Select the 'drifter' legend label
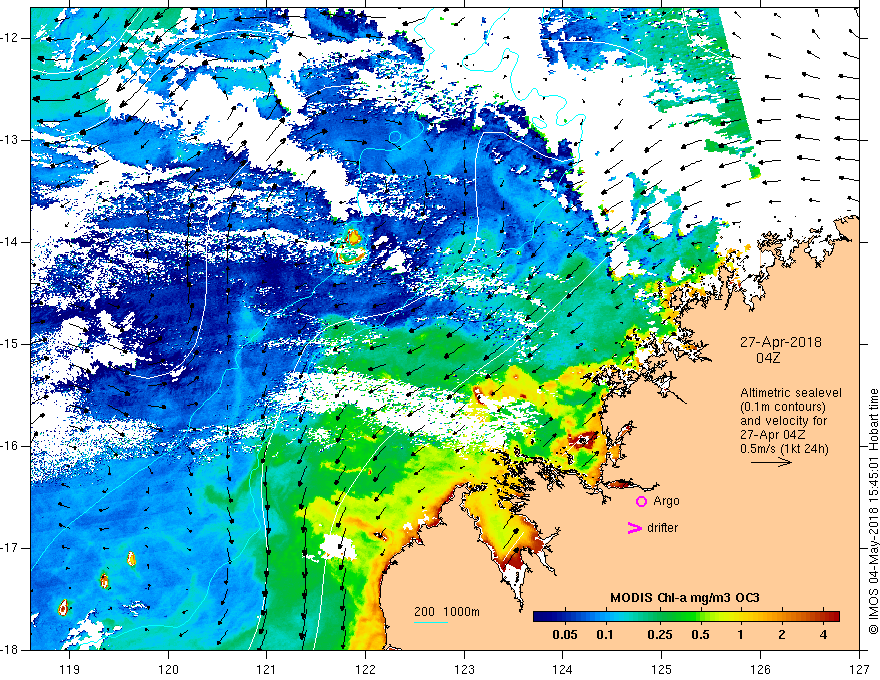The width and height of the screenshot is (880, 680). [662, 528]
